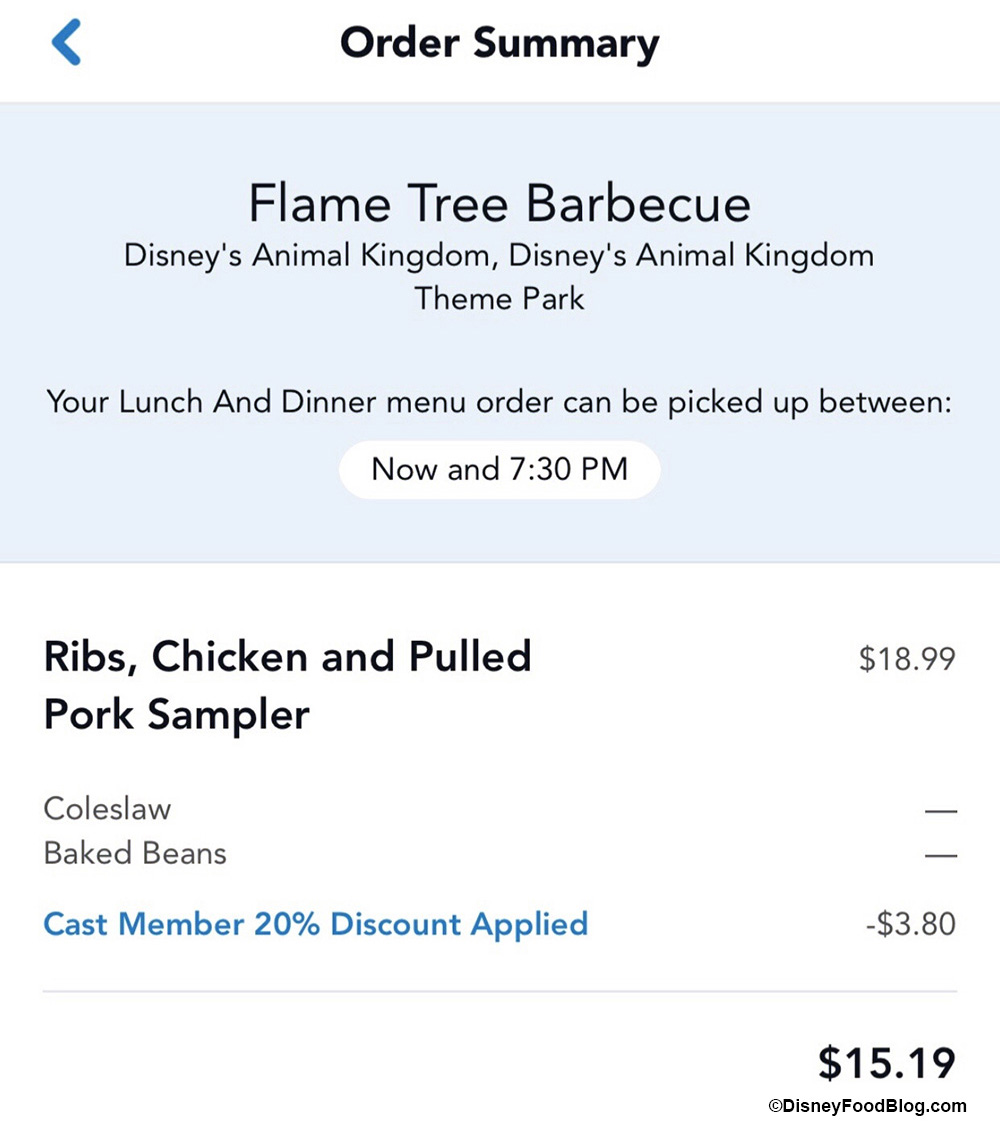Click the Lunch And Dinner pickup message

[x=499, y=402]
